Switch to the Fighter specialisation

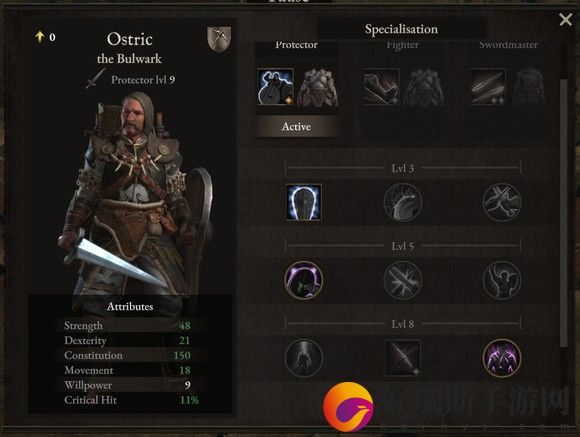402,45
